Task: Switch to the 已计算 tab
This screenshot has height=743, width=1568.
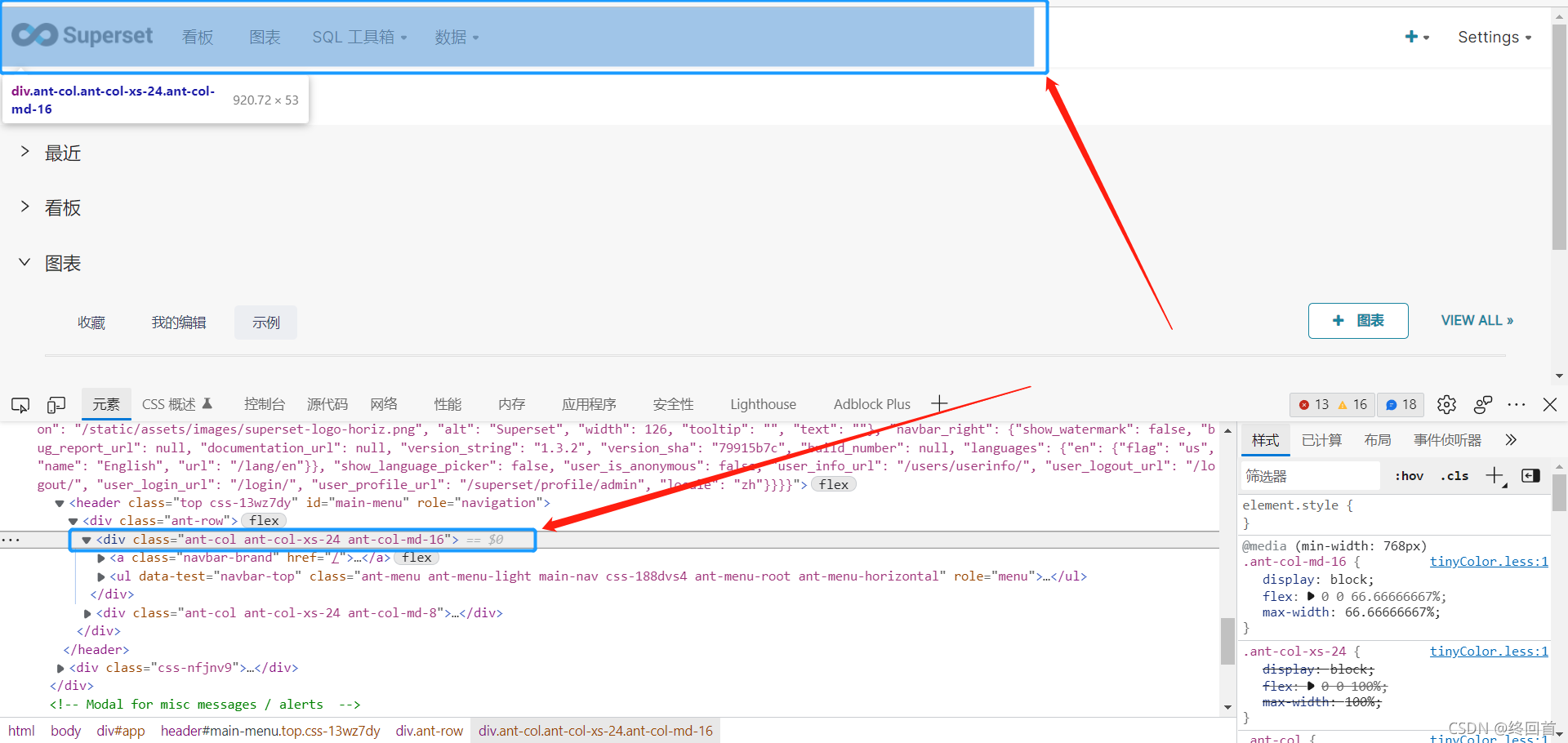Action: coord(1321,440)
